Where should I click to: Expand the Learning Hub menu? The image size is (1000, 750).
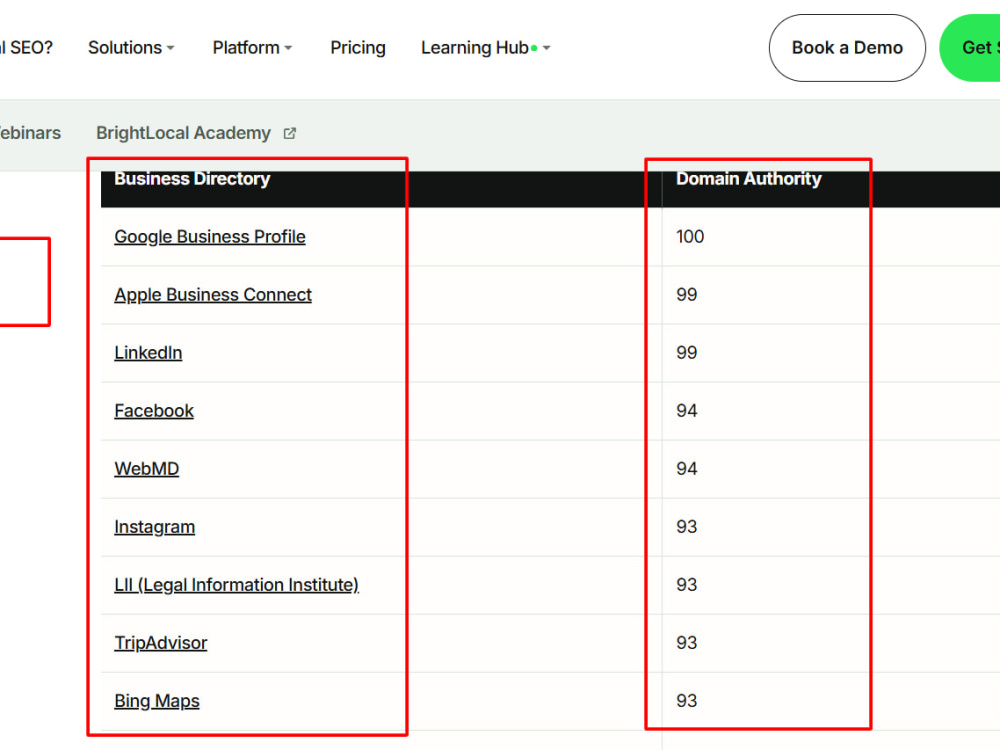(x=485, y=48)
